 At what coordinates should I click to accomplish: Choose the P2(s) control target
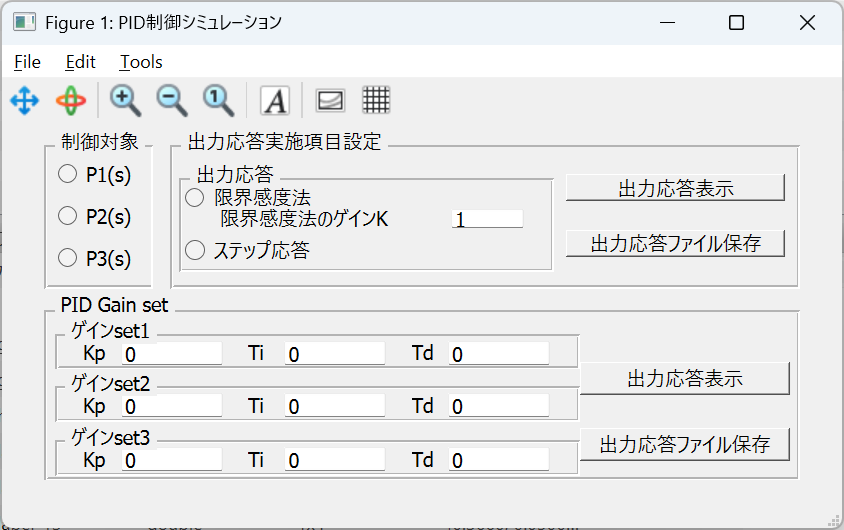point(68,216)
